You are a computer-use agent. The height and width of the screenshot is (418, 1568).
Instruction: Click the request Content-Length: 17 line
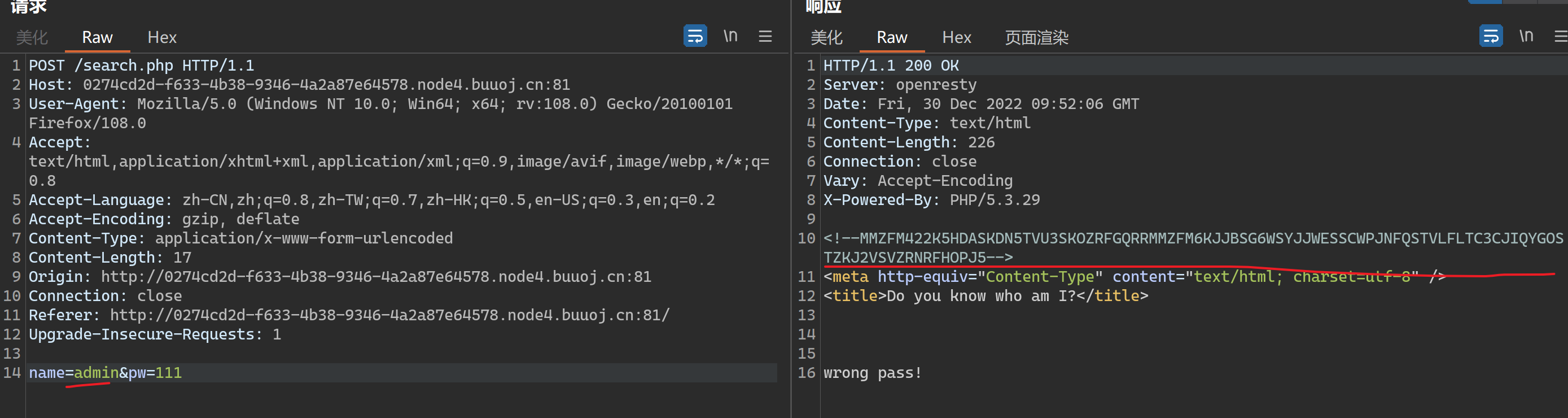coord(110,257)
